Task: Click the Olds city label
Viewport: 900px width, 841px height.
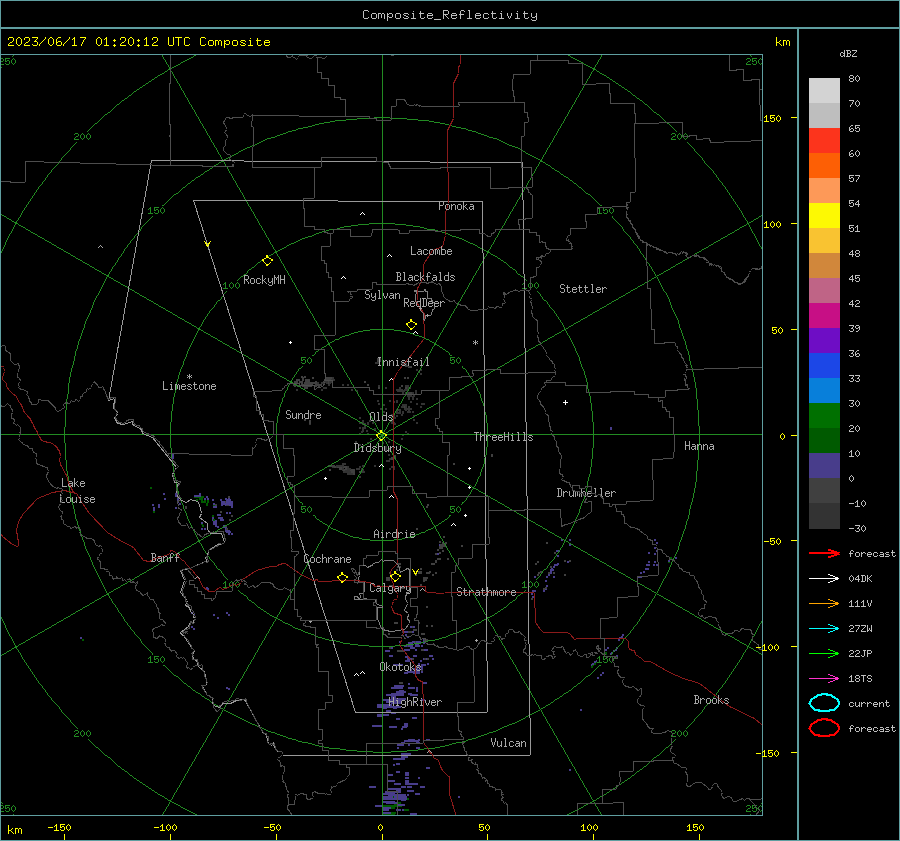Action: [x=381, y=417]
